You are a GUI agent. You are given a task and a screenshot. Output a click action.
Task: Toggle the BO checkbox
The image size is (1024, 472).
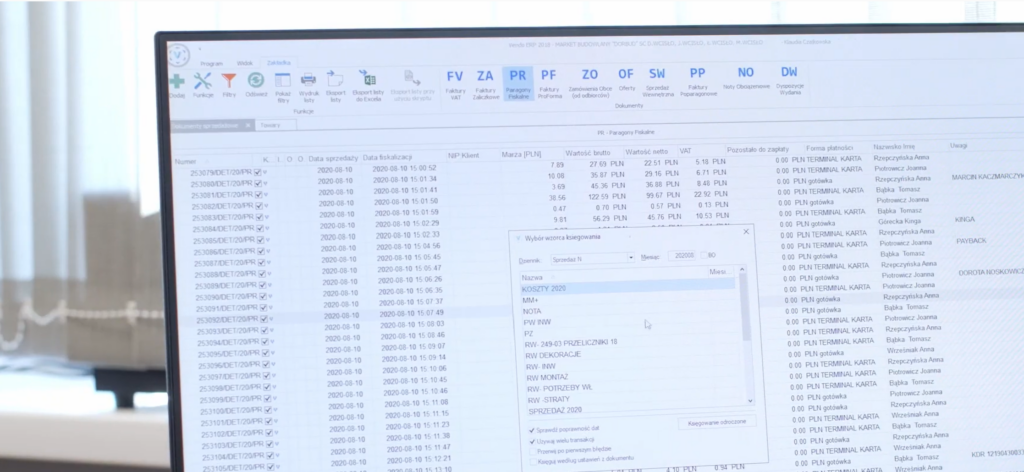click(704, 255)
